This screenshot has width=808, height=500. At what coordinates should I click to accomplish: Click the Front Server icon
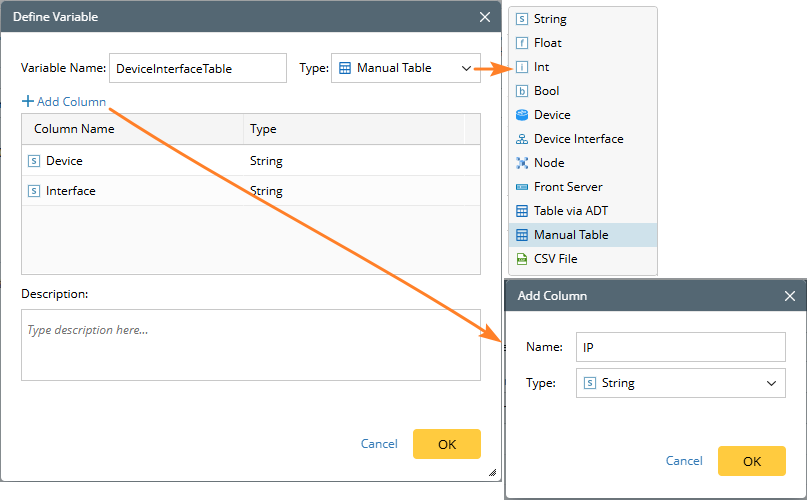click(x=522, y=187)
